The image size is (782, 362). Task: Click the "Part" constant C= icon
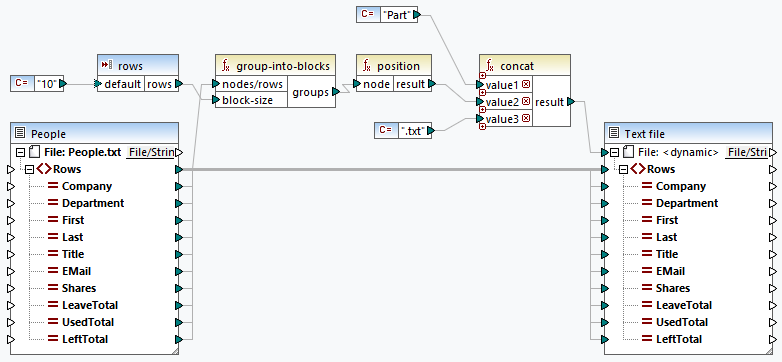click(368, 14)
